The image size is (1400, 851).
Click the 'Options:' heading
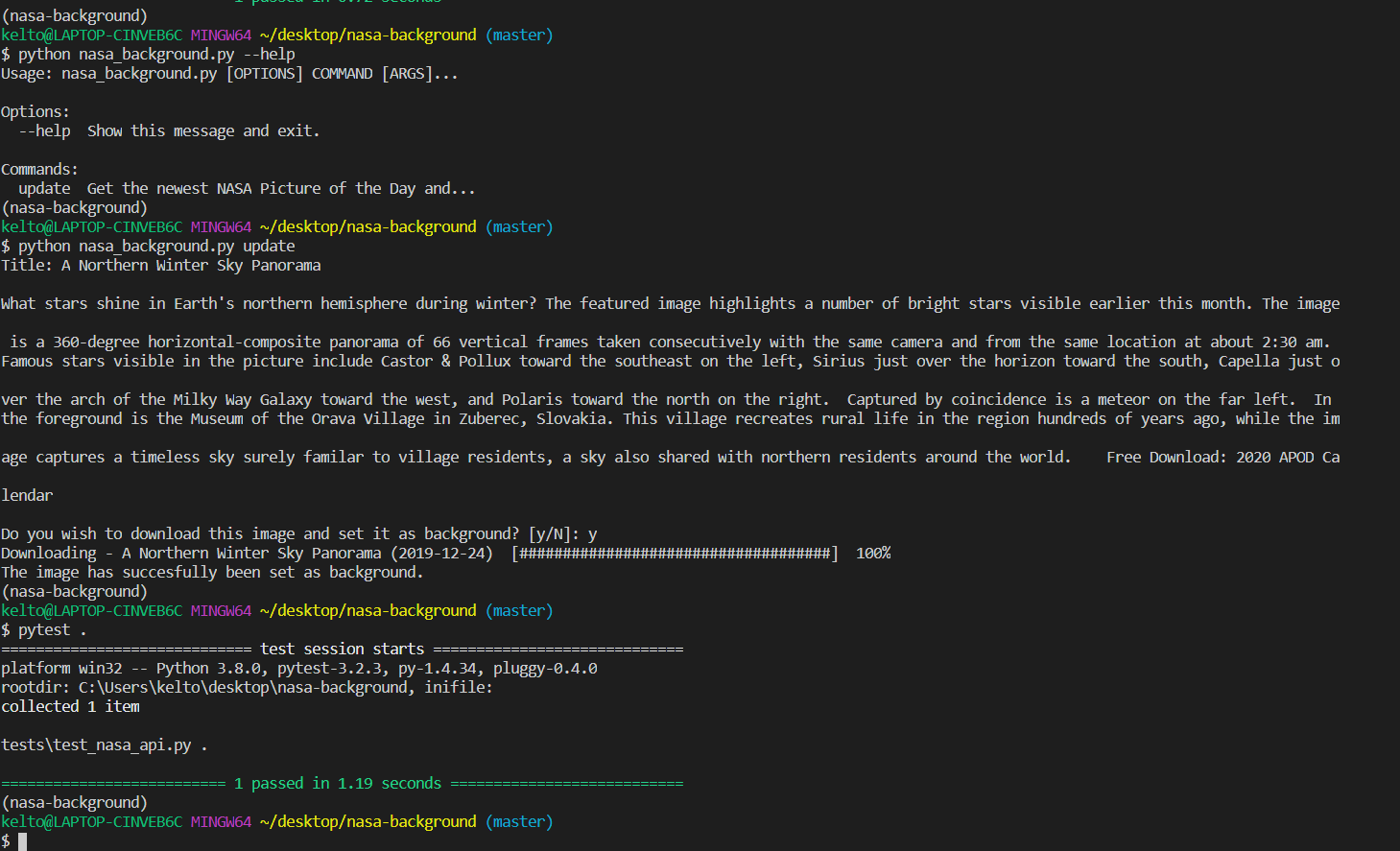pos(36,112)
